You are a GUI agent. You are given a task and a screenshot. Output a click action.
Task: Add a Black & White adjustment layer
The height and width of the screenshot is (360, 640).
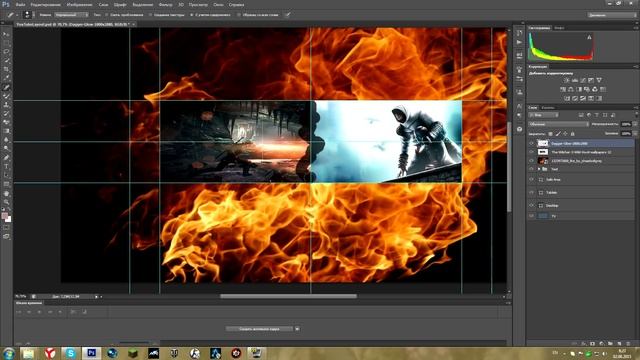pos(579,89)
